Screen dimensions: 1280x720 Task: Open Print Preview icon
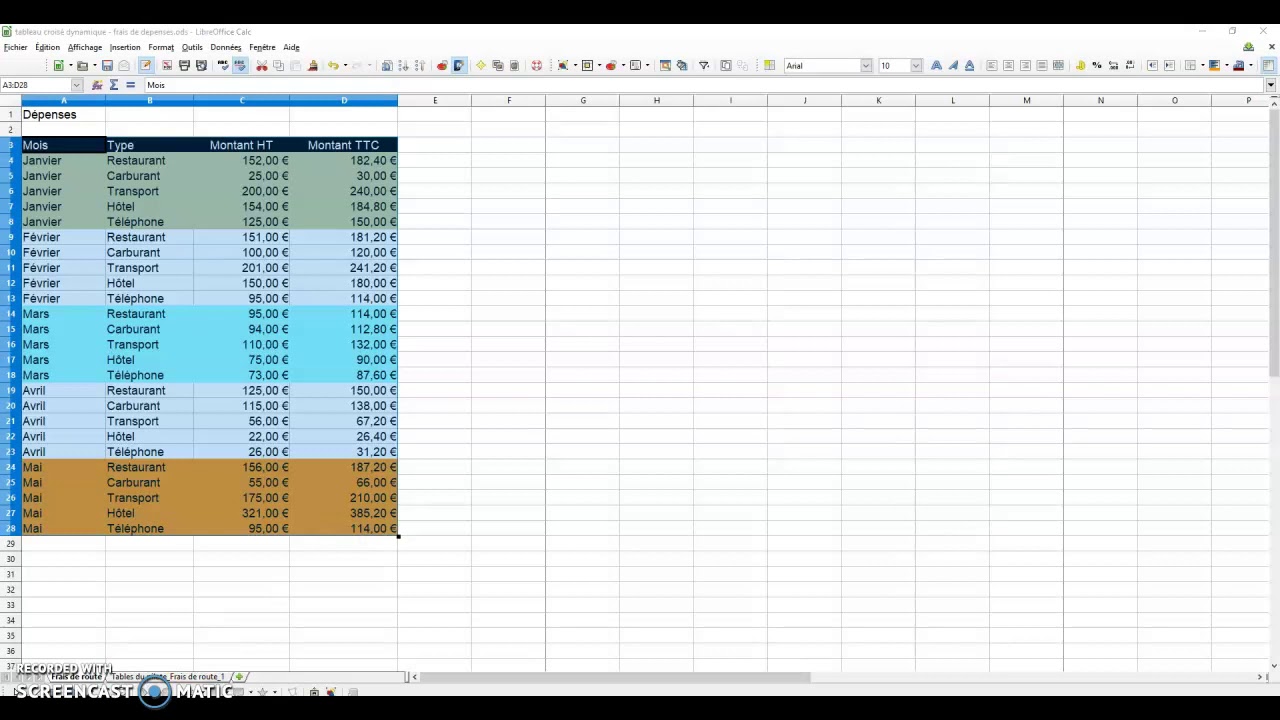coord(201,65)
